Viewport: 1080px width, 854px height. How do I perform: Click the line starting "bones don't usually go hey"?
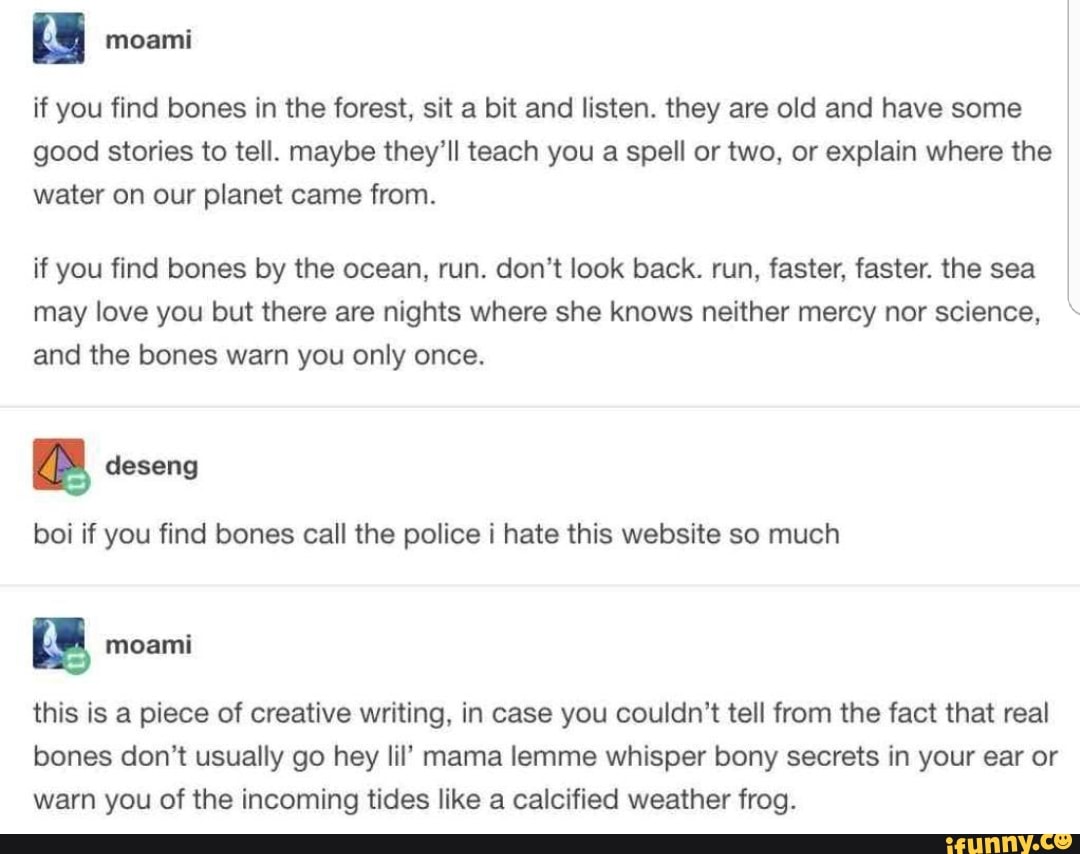click(545, 757)
